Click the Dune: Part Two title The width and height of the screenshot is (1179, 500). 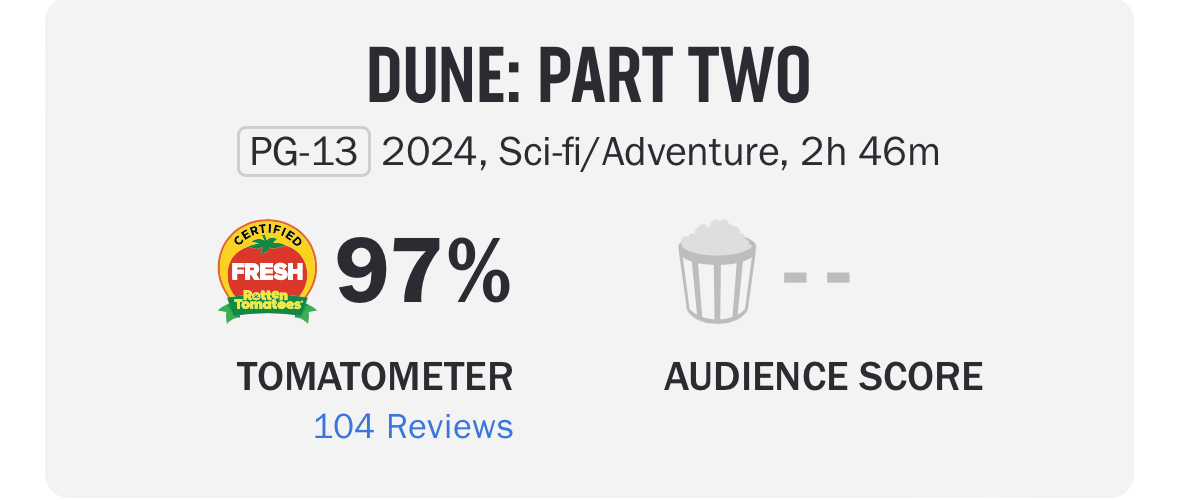click(589, 76)
